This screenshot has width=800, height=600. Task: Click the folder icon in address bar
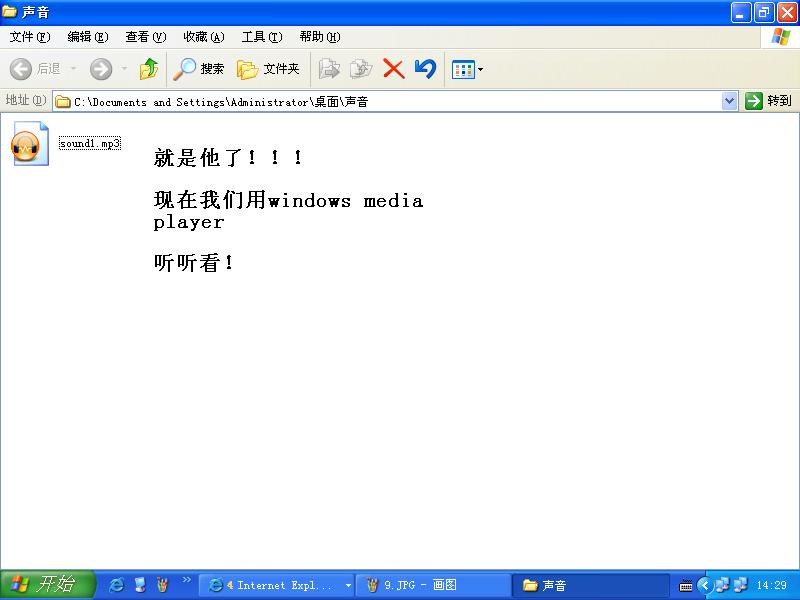pyautogui.click(x=63, y=102)
